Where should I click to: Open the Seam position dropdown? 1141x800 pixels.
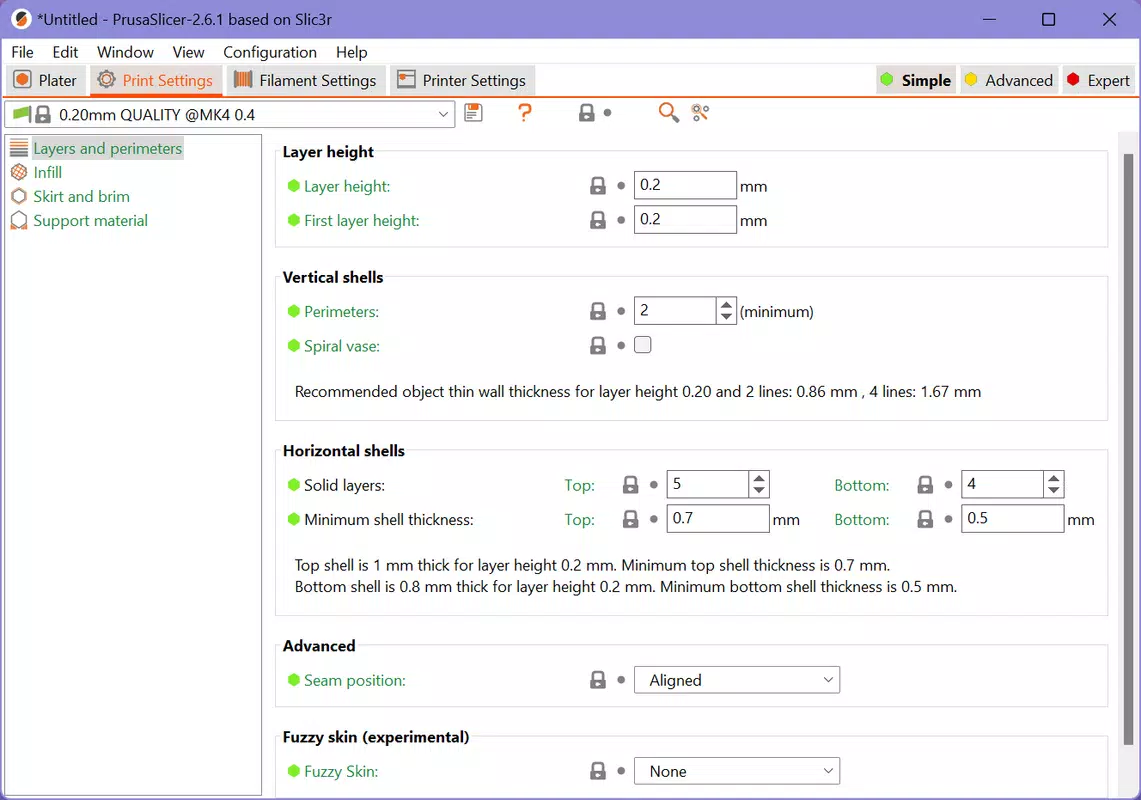click(x=736, y=680)
